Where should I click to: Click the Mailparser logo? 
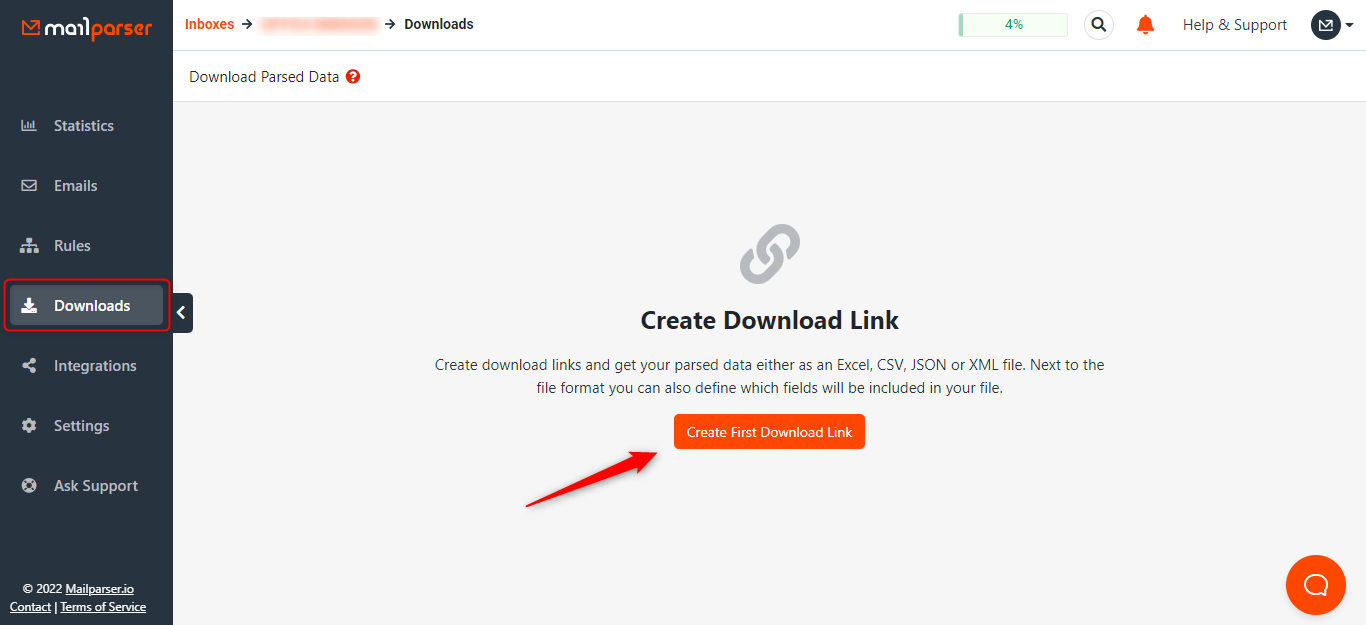(87, 28)
